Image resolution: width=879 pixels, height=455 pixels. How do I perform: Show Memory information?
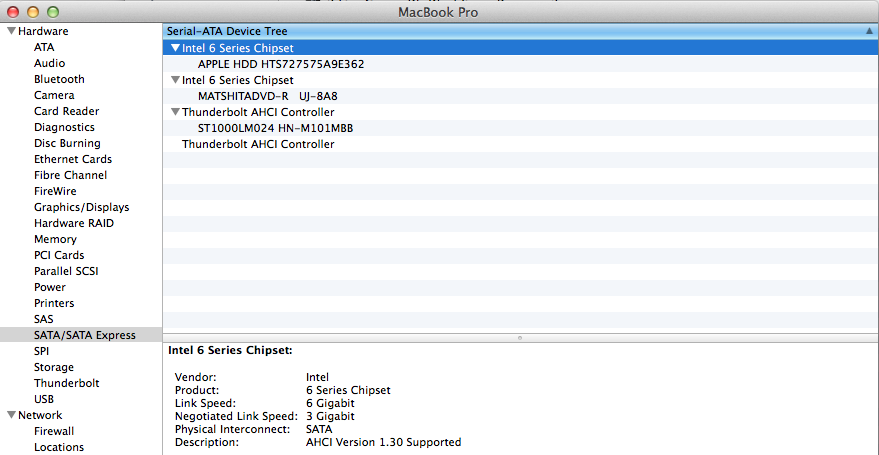pos(55,239)
